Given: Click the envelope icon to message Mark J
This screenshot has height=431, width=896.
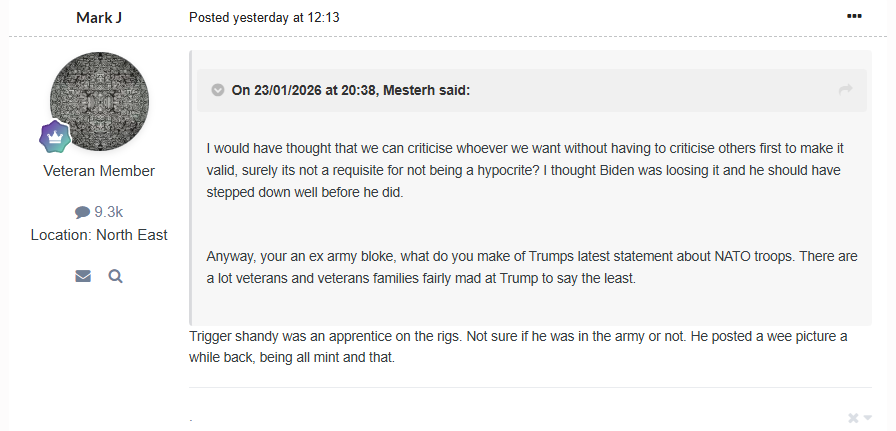Looking at the screenshot, I should pyautogui.click(x=83, y=276).
